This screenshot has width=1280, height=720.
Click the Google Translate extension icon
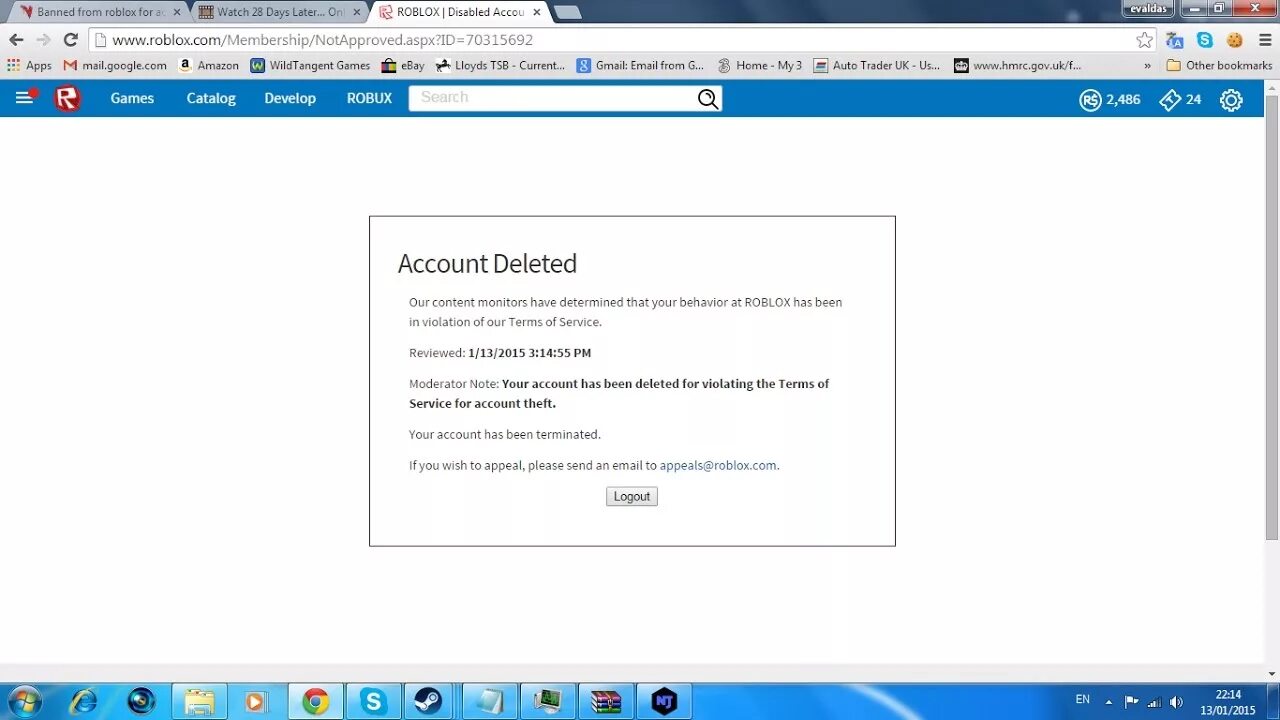tap(1175, 40)
